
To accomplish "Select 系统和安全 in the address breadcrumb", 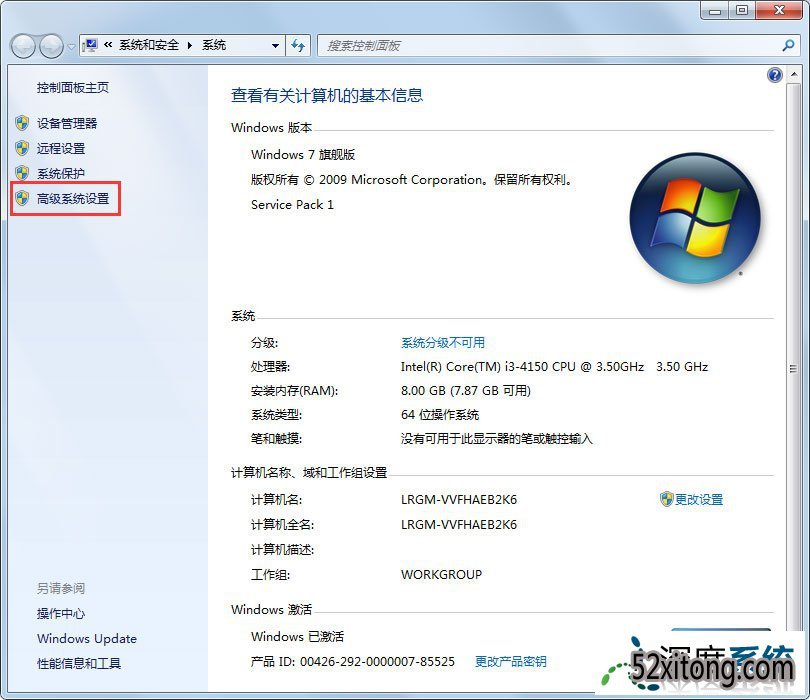I will pos(149,45).
